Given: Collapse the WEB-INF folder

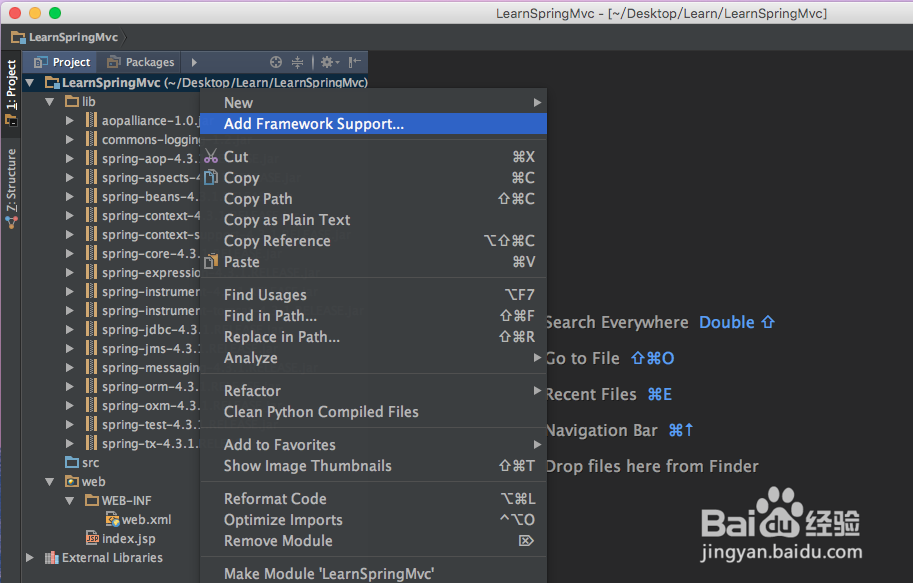Looking at the screenshot, I should point(70,500).
